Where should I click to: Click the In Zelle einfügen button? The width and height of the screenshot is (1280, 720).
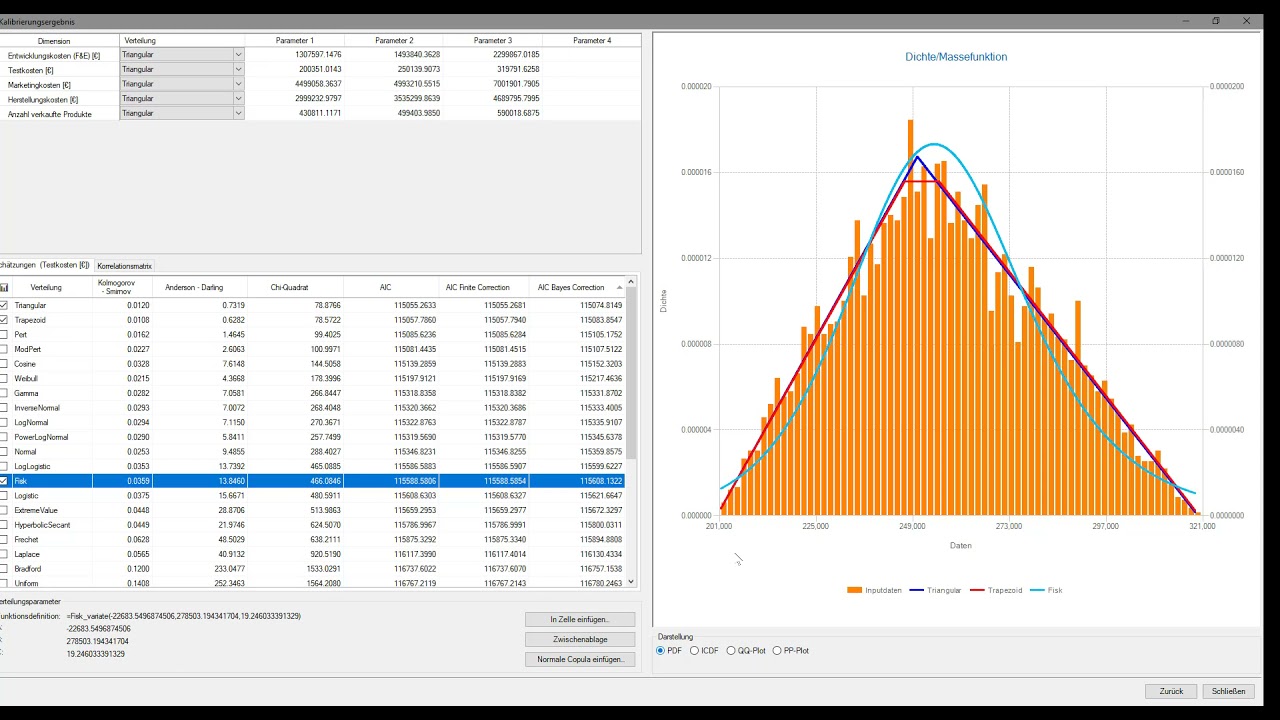click(580, 620)
